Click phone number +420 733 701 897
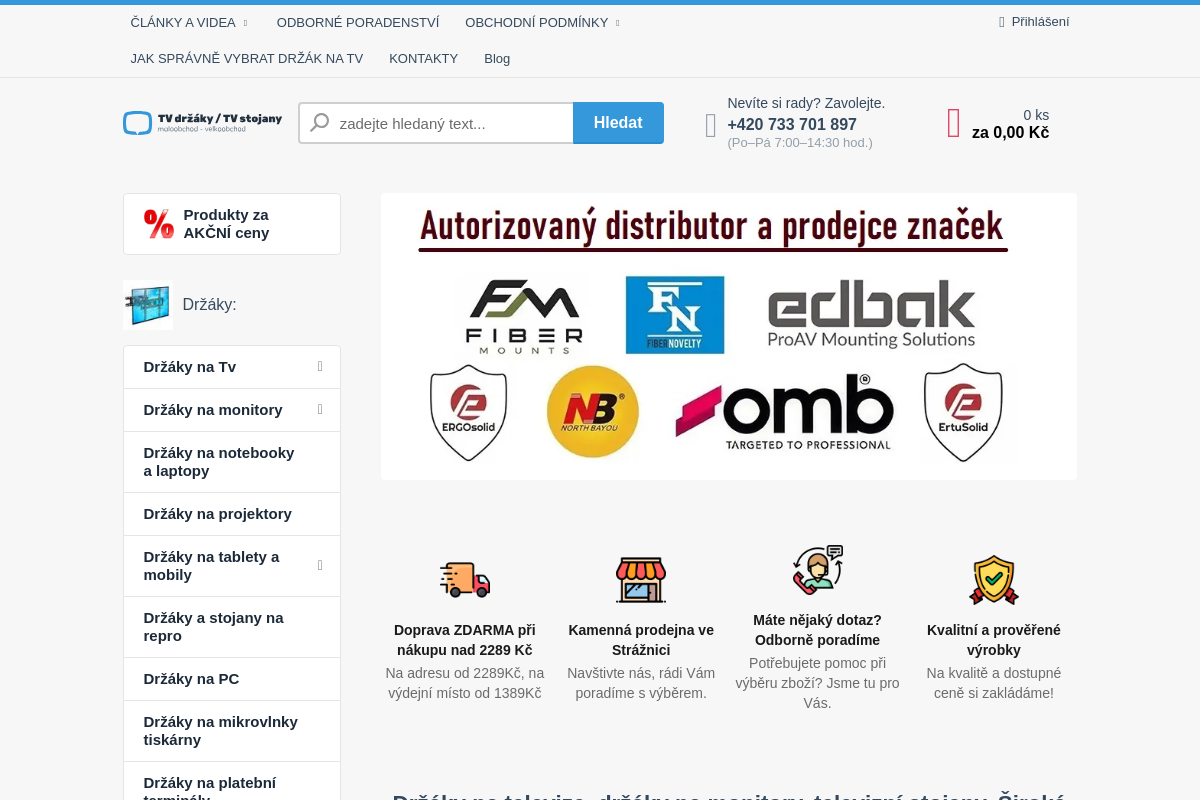The height and width of the screenshot is (800, 1200). [x=792, y=124]
